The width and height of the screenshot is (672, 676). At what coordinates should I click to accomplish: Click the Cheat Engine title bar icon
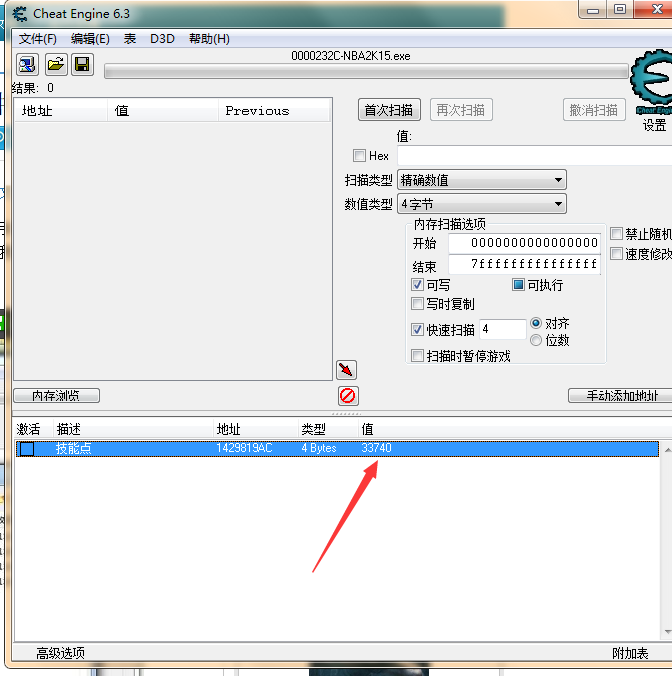[20, 14]
